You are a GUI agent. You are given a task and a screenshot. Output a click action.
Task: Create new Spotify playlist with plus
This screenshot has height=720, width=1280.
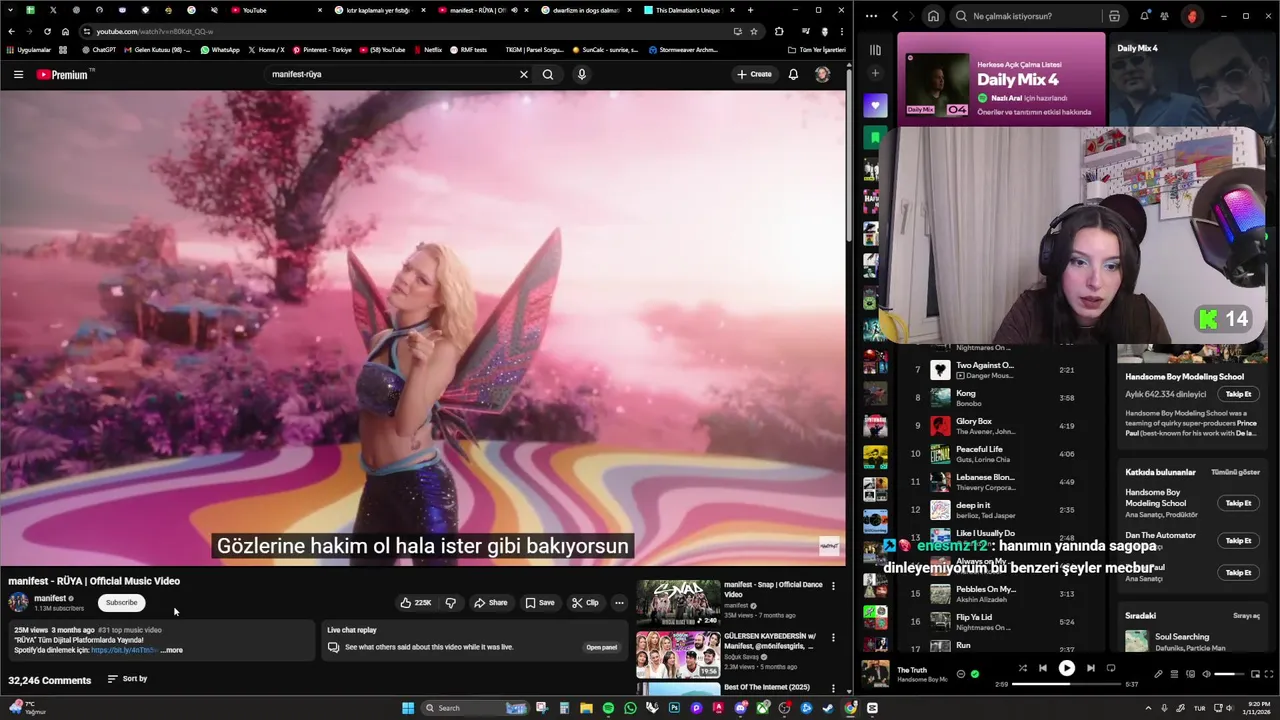click(x=875, y=73)
